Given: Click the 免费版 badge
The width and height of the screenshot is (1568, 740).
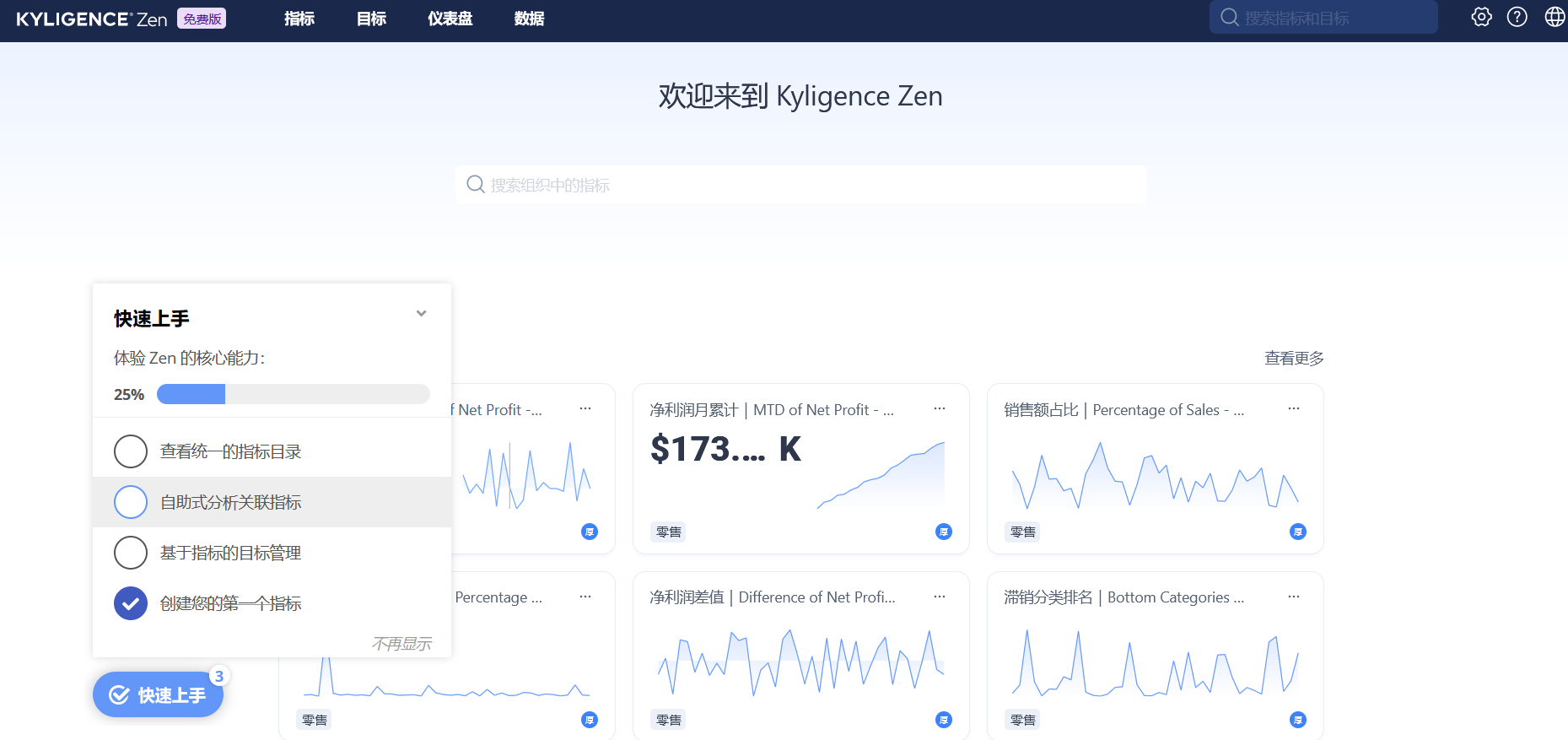Looking at the screenshot, I should click(x=202, y=19).
